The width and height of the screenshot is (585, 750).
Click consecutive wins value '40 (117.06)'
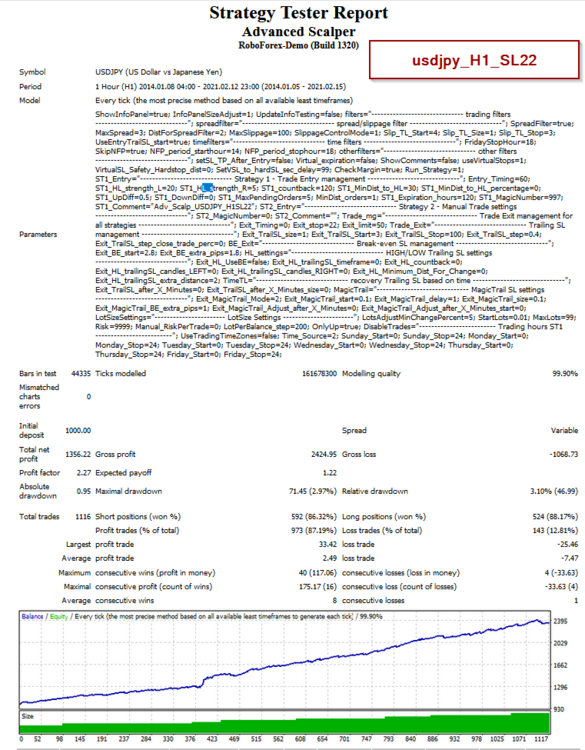pyautogui.click(x=318, y=573)
